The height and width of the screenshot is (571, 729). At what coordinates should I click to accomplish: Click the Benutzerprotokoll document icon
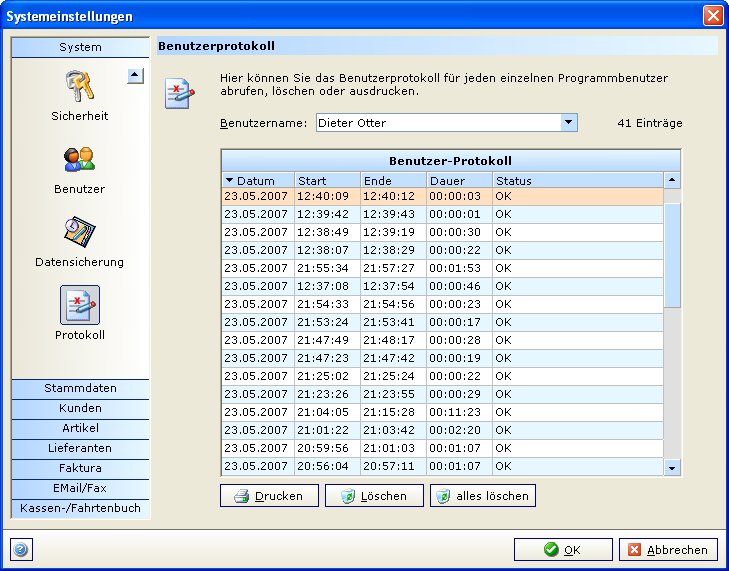pos(180,92)
